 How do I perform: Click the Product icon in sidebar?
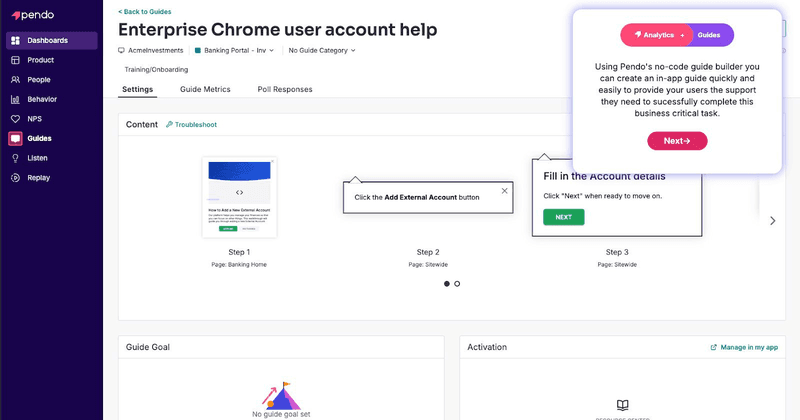tap(16, 60)
